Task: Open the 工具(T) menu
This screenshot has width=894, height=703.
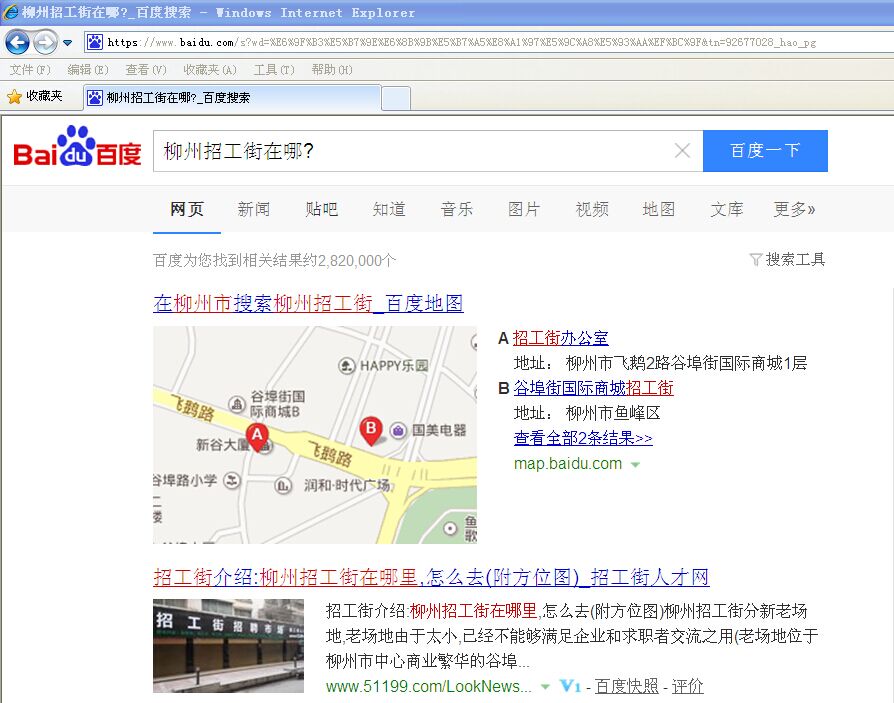Action: coord(274,70)
